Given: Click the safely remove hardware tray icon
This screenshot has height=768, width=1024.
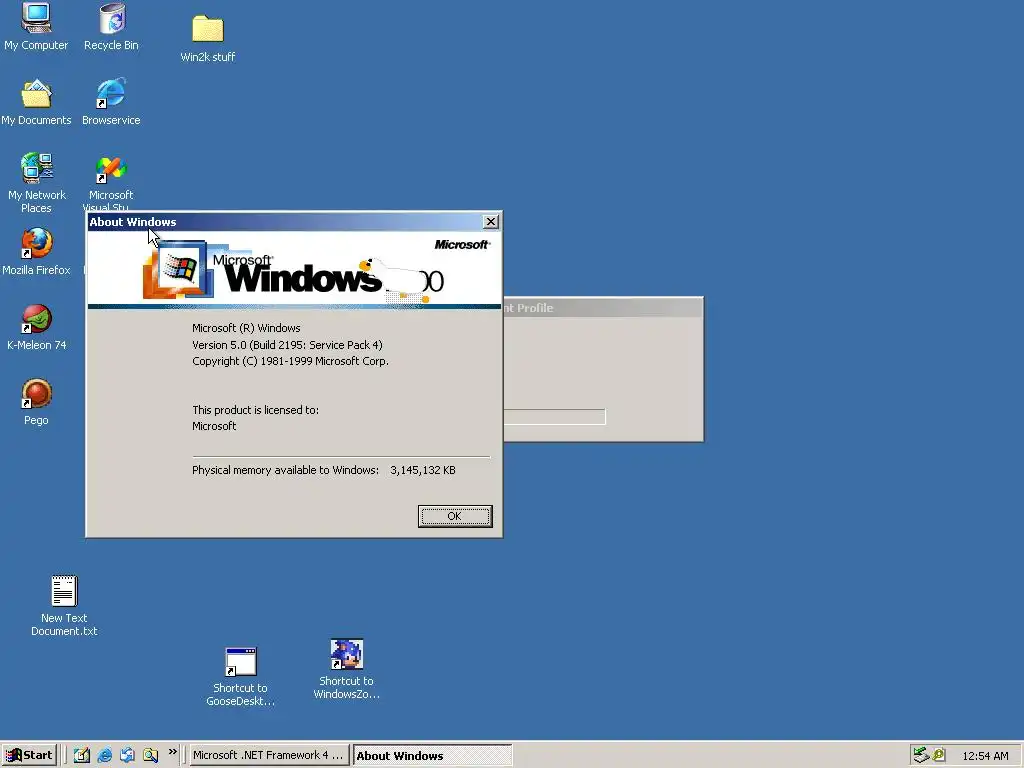Looking at the screenshot, I should (x=921, y=755).
